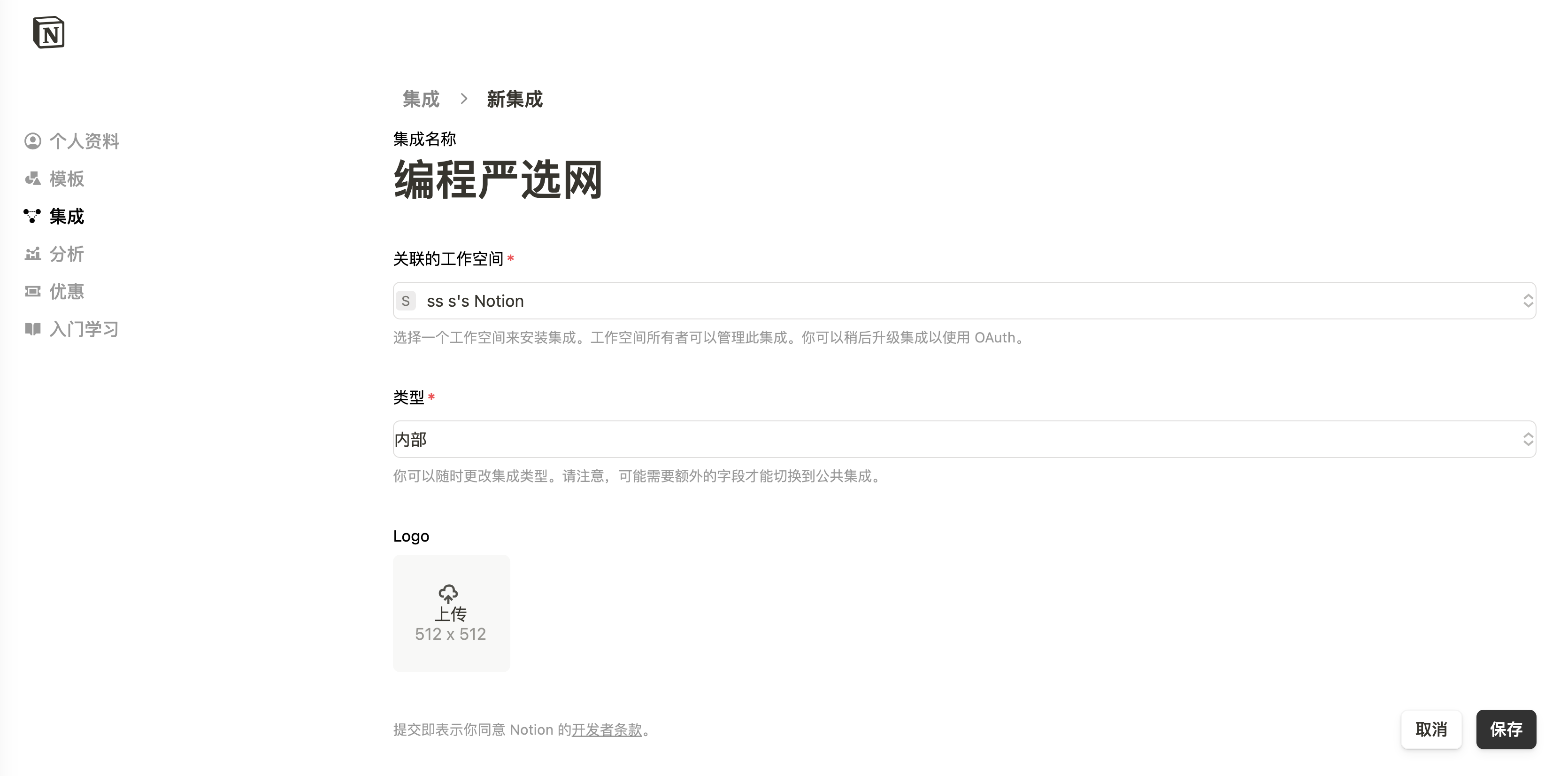
Task: Click the 入门学习 book icon
Action: click(x=33, y=330)
